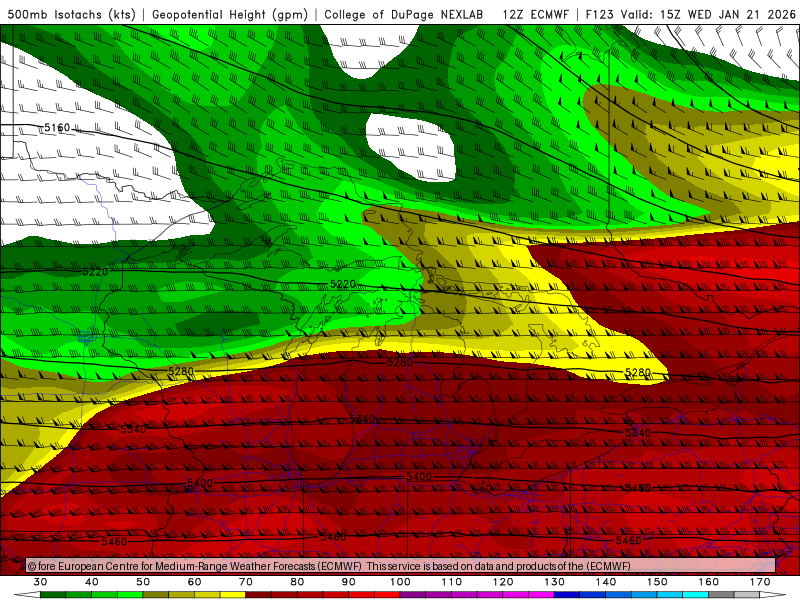Click the "12Z ECMWF" model run label
Viewport: 800px width, 600px height.
click(x=535, y=14)
